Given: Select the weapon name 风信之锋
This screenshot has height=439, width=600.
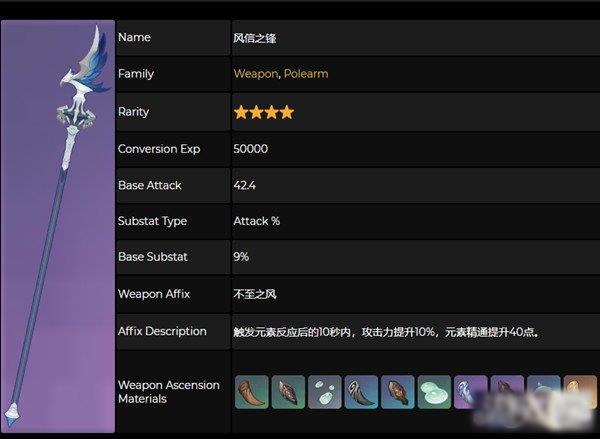Looking at the screenshot, I should [x=255, y=38].
